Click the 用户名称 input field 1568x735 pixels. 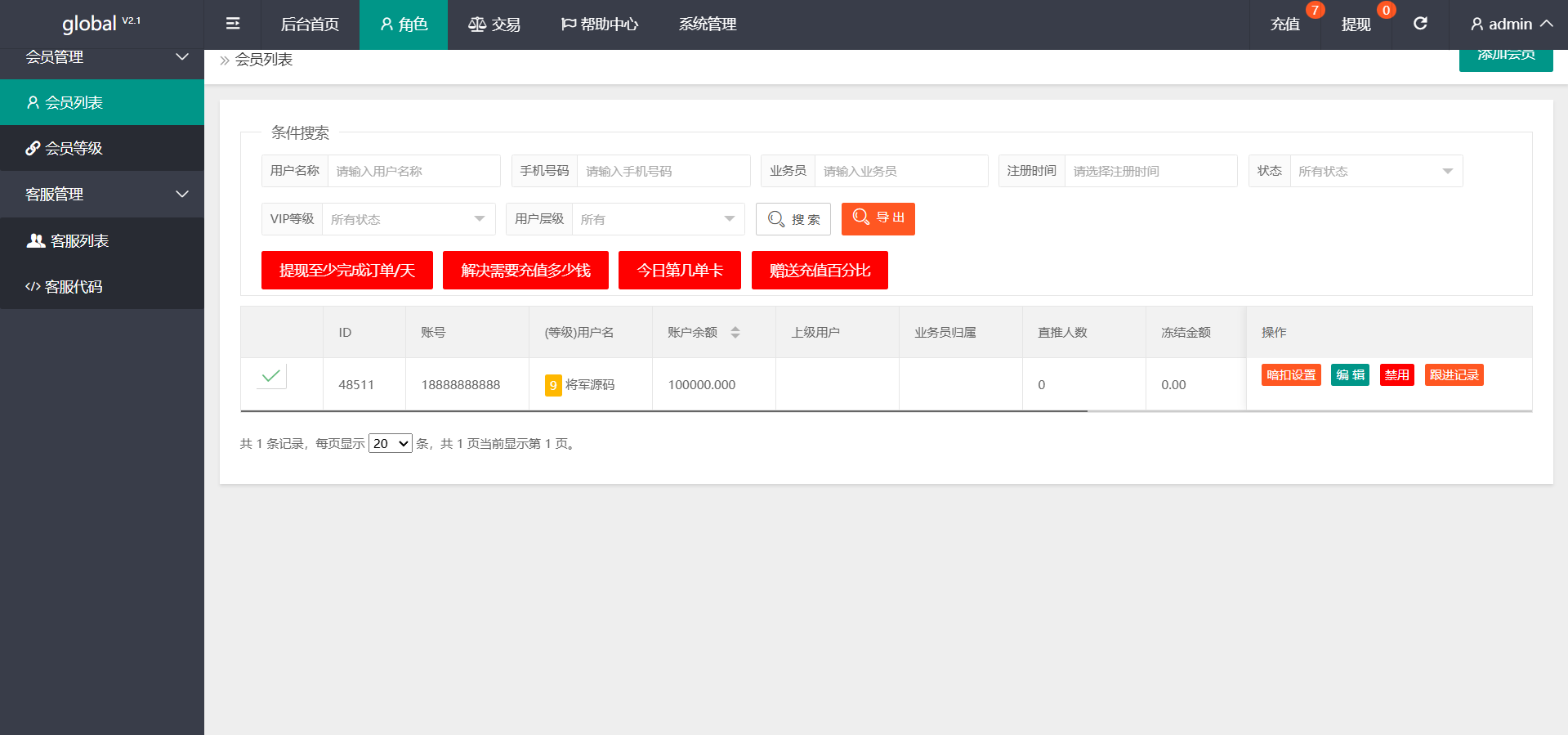coord(413,171)
